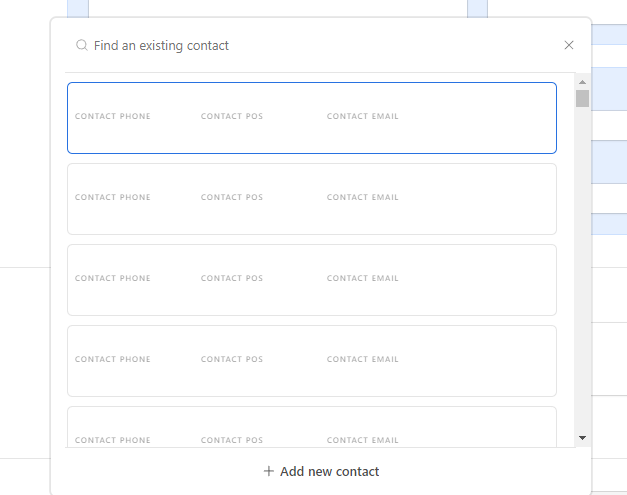
Task: Close the contact picker dialog
Action: tap(569, 45)
